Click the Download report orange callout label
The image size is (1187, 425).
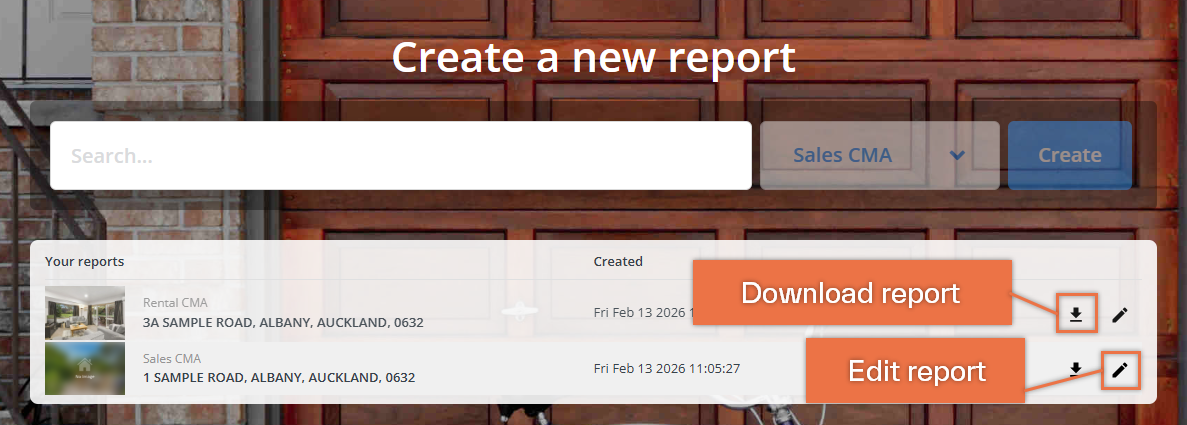[852, 292]
